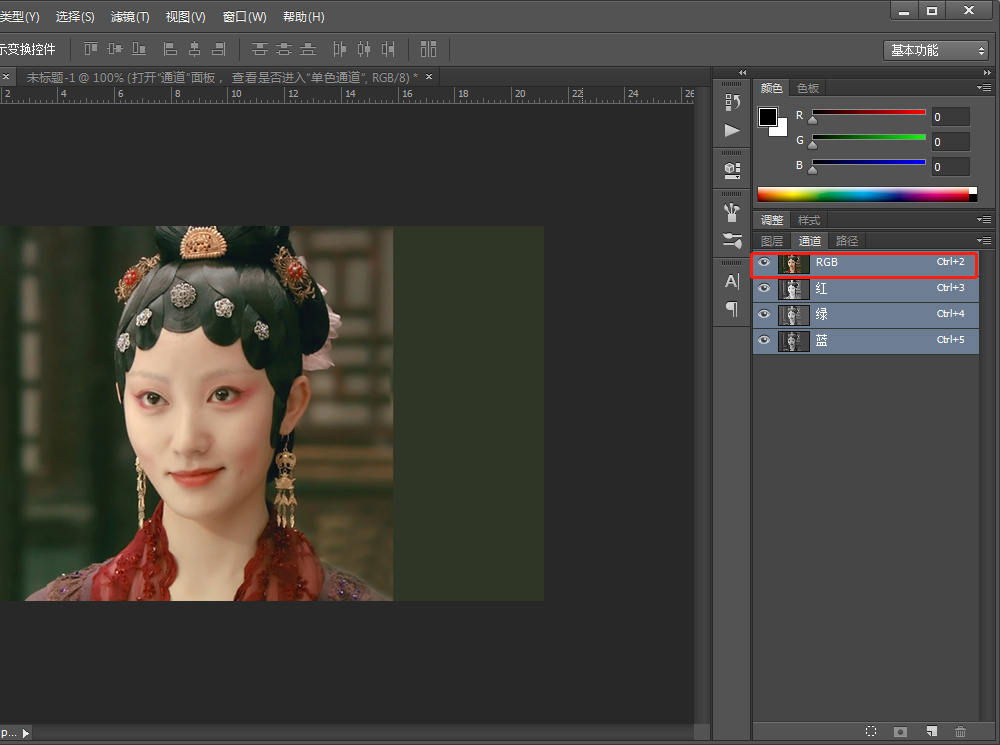The image size is (1000, 745).
Task: Click Distribute Bottom Edges icon
Action: [308, 48]
